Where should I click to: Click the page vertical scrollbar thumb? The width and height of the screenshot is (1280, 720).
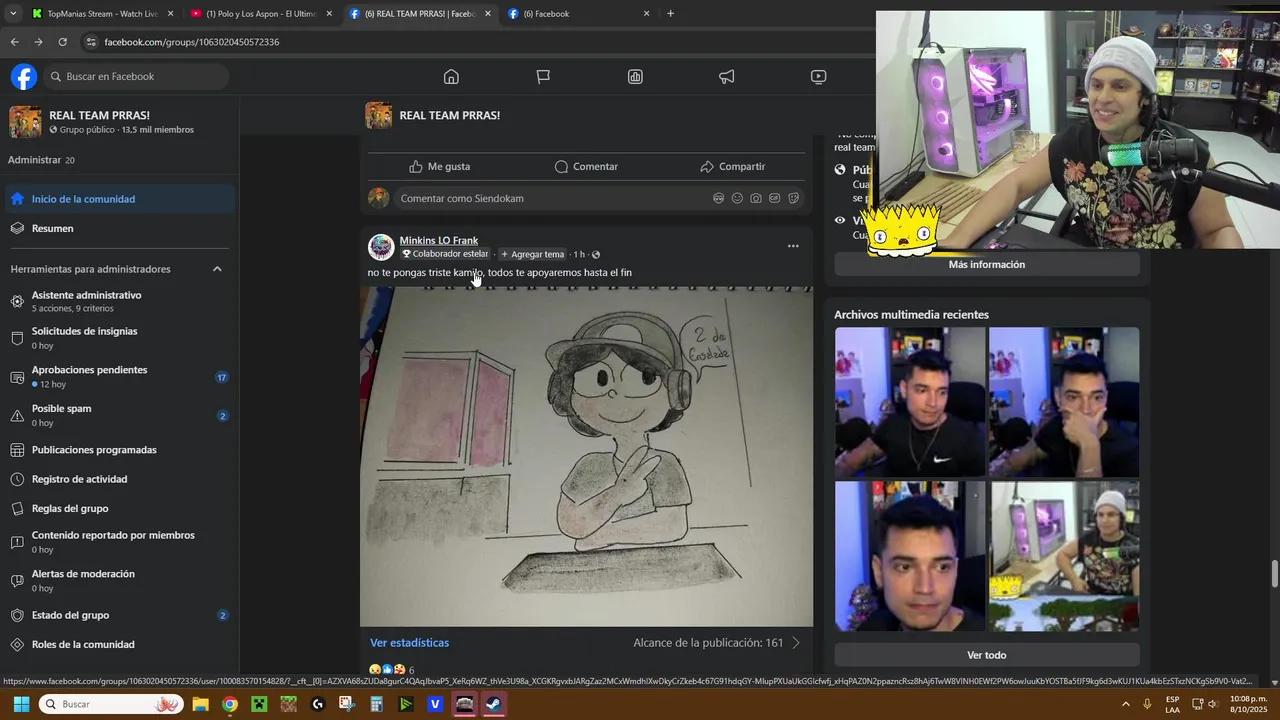(x=1274, y=574)
